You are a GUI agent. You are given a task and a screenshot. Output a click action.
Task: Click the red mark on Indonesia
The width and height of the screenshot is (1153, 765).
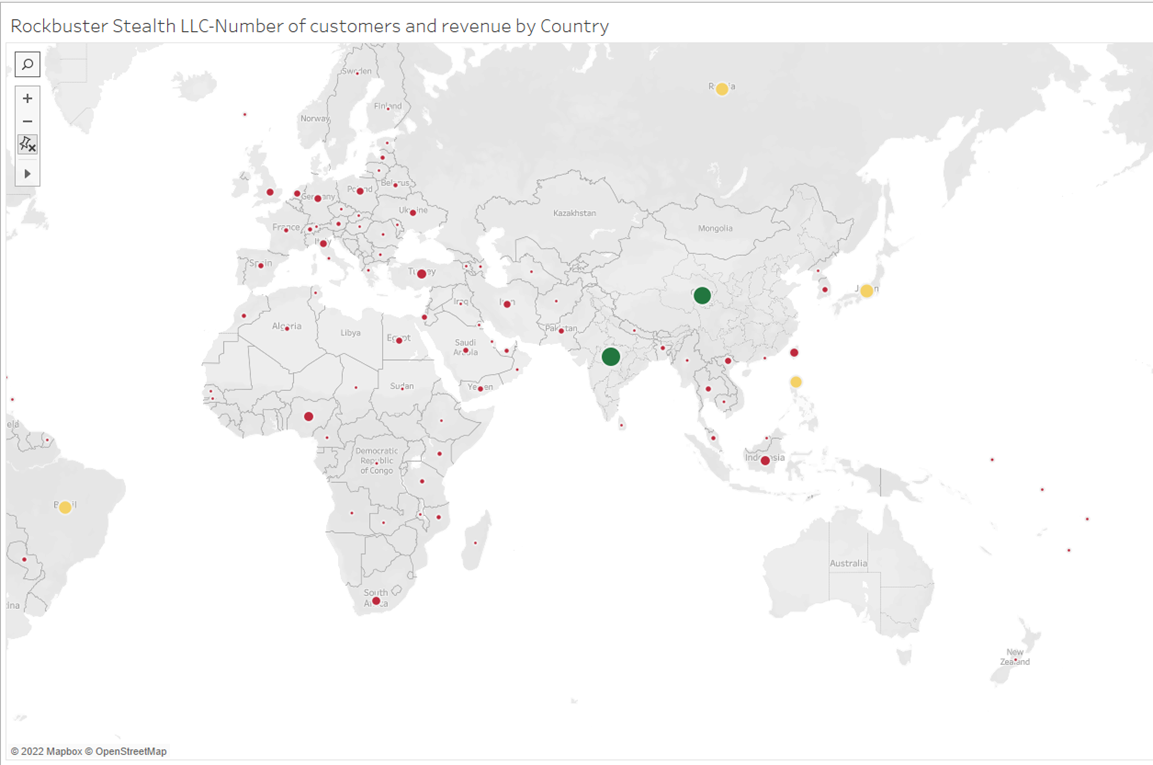point(765,460)
